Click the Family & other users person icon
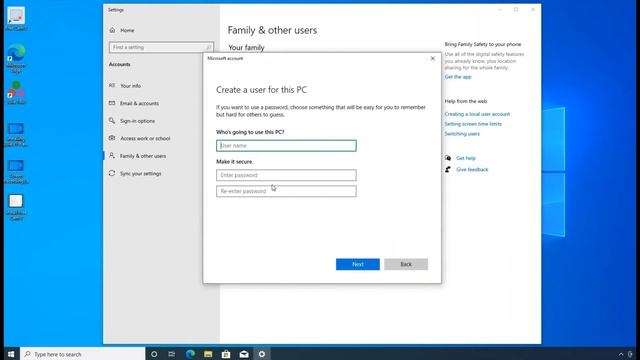This screenshot has width=640, height=360. click(112, 156)
